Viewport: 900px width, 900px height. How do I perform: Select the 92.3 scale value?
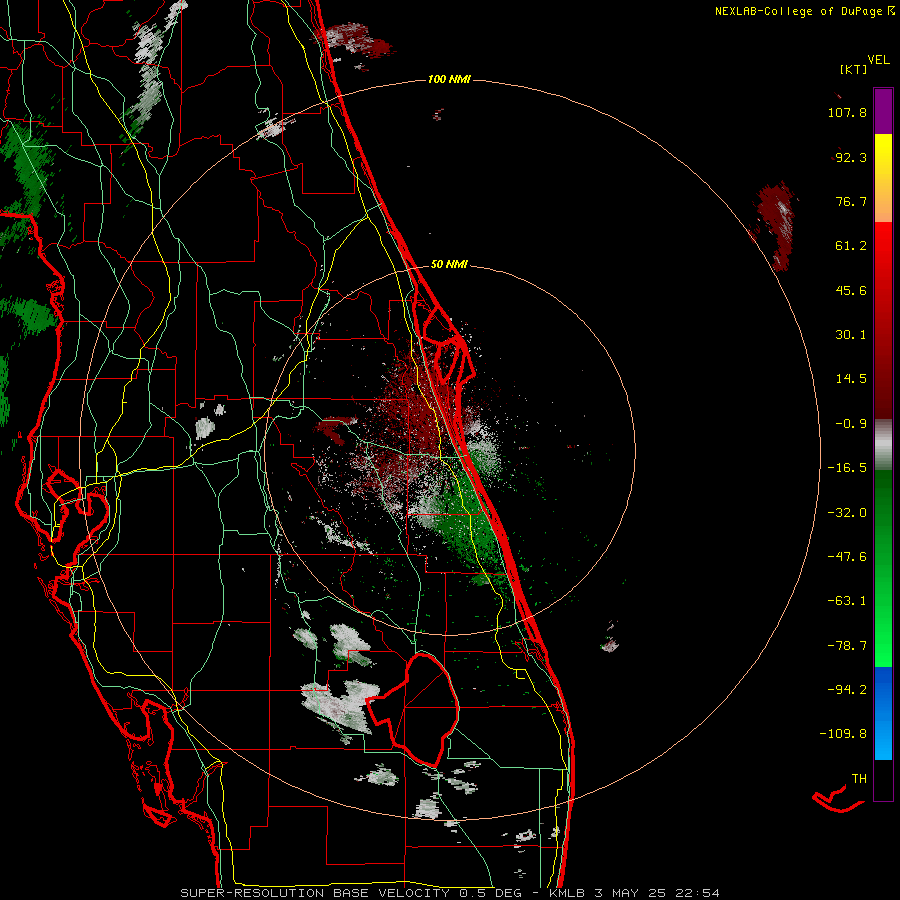(x=851, y=157)
